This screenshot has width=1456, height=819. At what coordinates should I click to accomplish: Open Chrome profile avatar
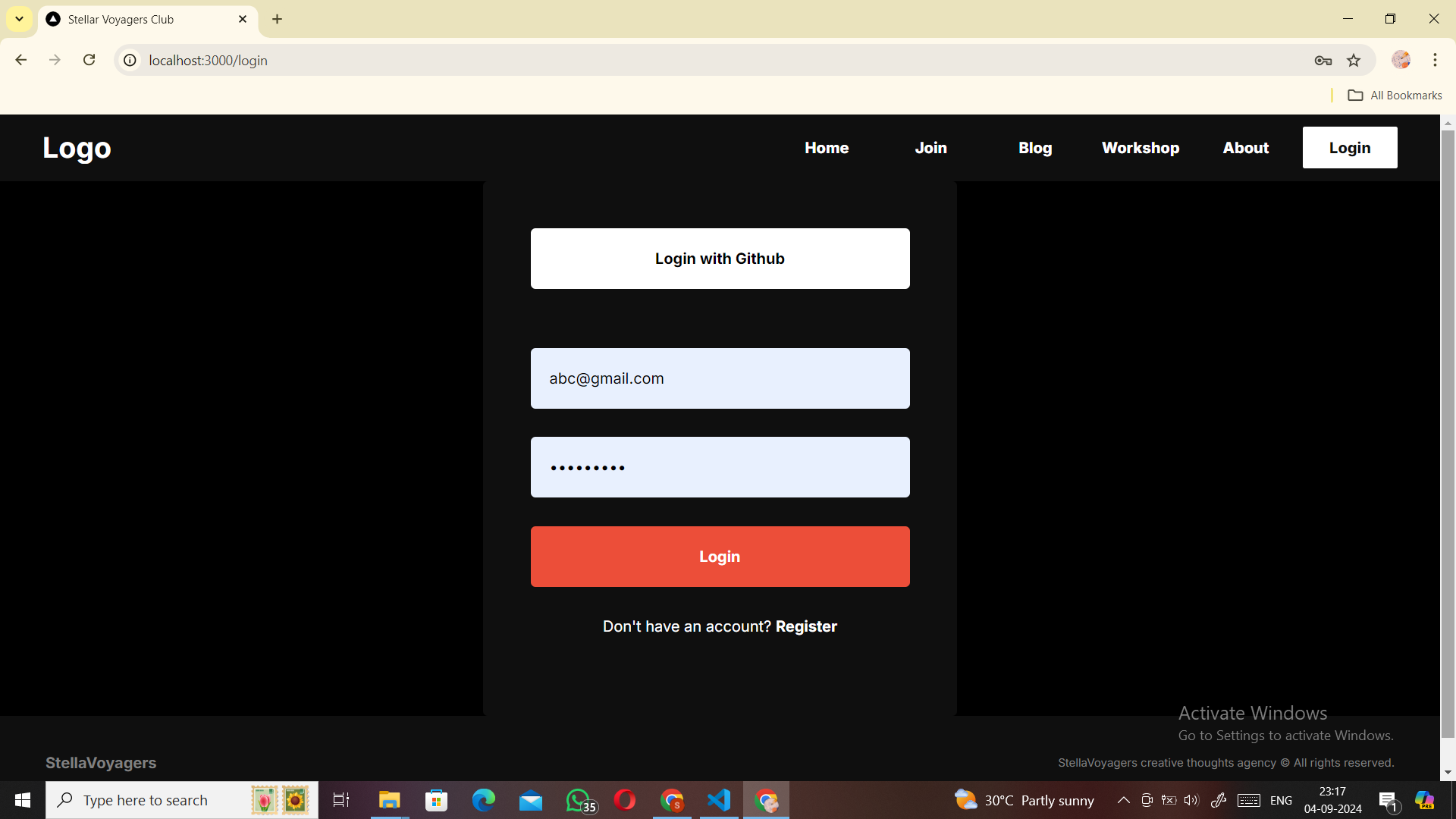1401,60
